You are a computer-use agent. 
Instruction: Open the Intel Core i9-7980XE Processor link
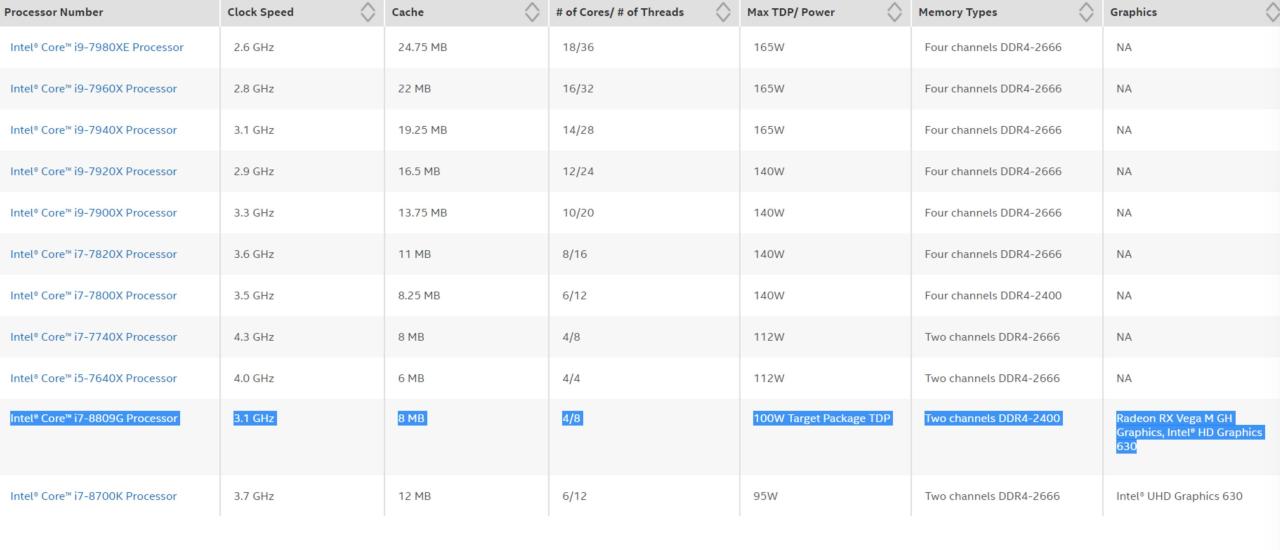[x=97, y=47]
